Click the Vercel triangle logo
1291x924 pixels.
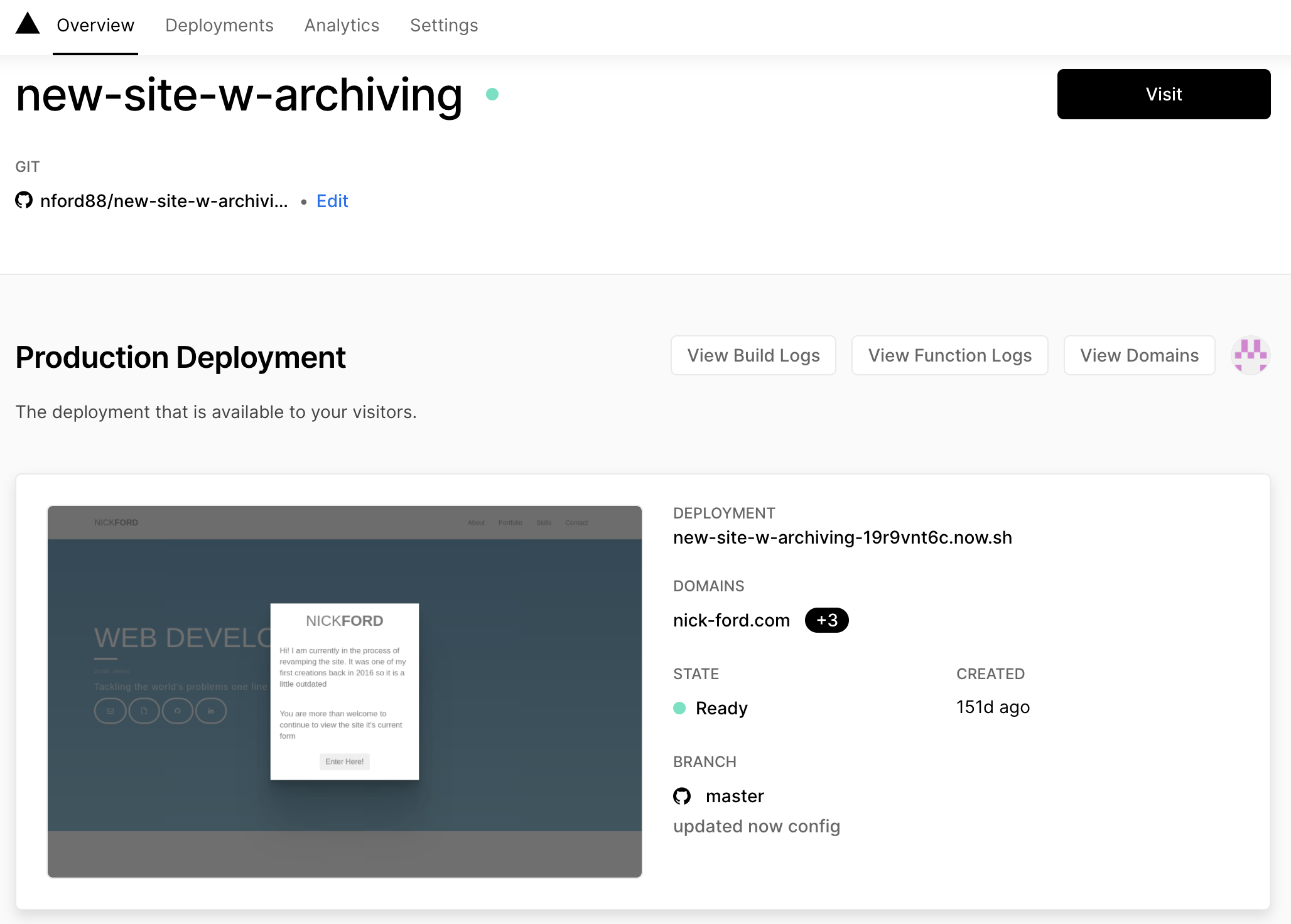pyautogui.click(x=28, y=23)
